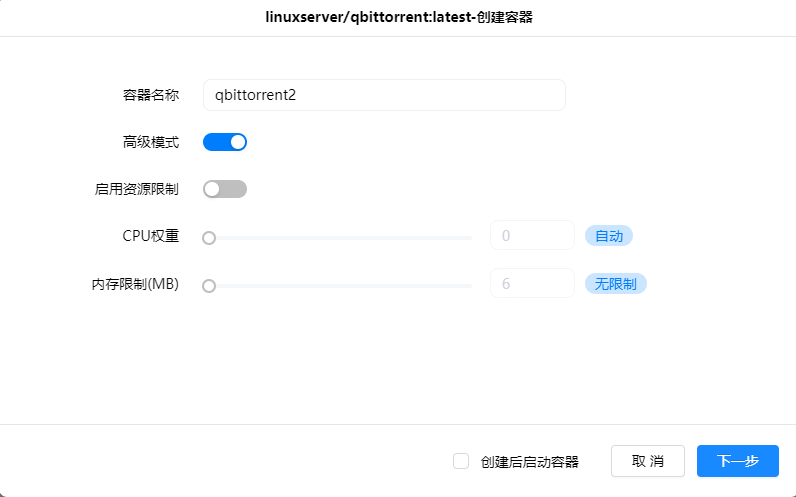Click the middle of the 内存限制 slider track
796x497 pixels.
tap(340, 286)
